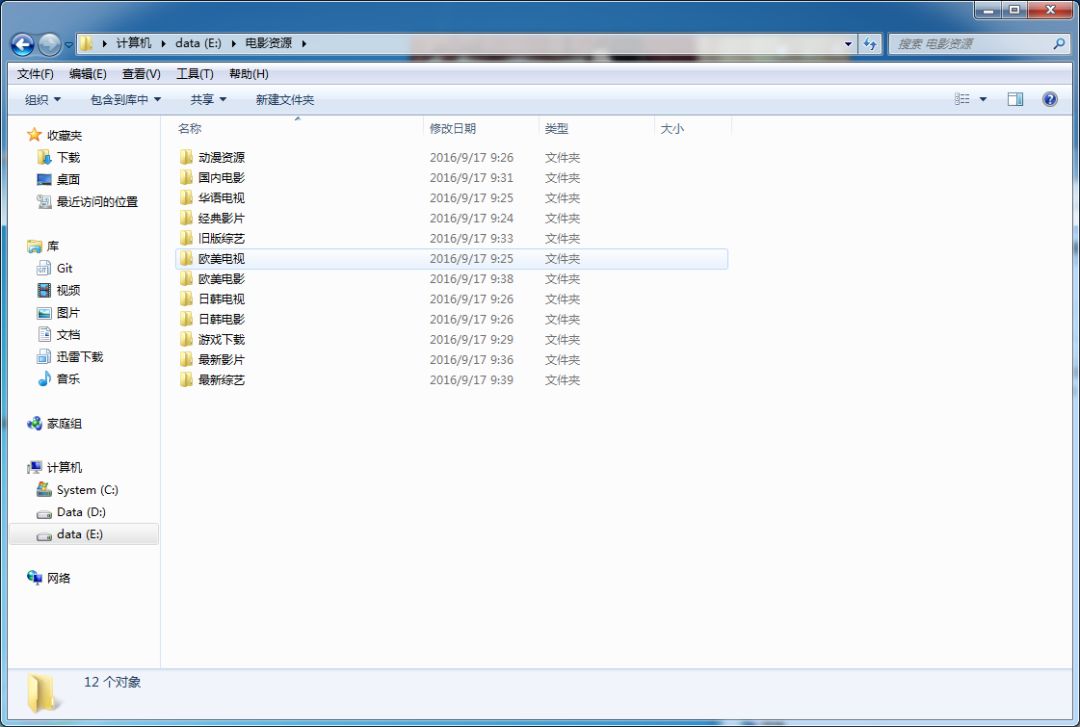Image resolution: width=1080 pixels, height=727 pixels.
Task: Select 电影资源 in the address breadcrumb
Action: pos(269,43)
